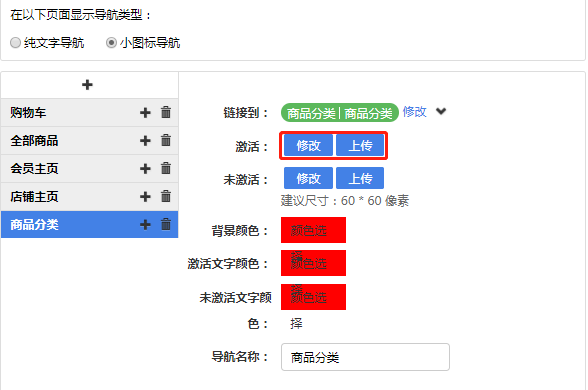Image resolution: width=588 pixels, height=390 pixels.
Task: Select the 纯文字导航 radio option
Action: tap(15, 43)
